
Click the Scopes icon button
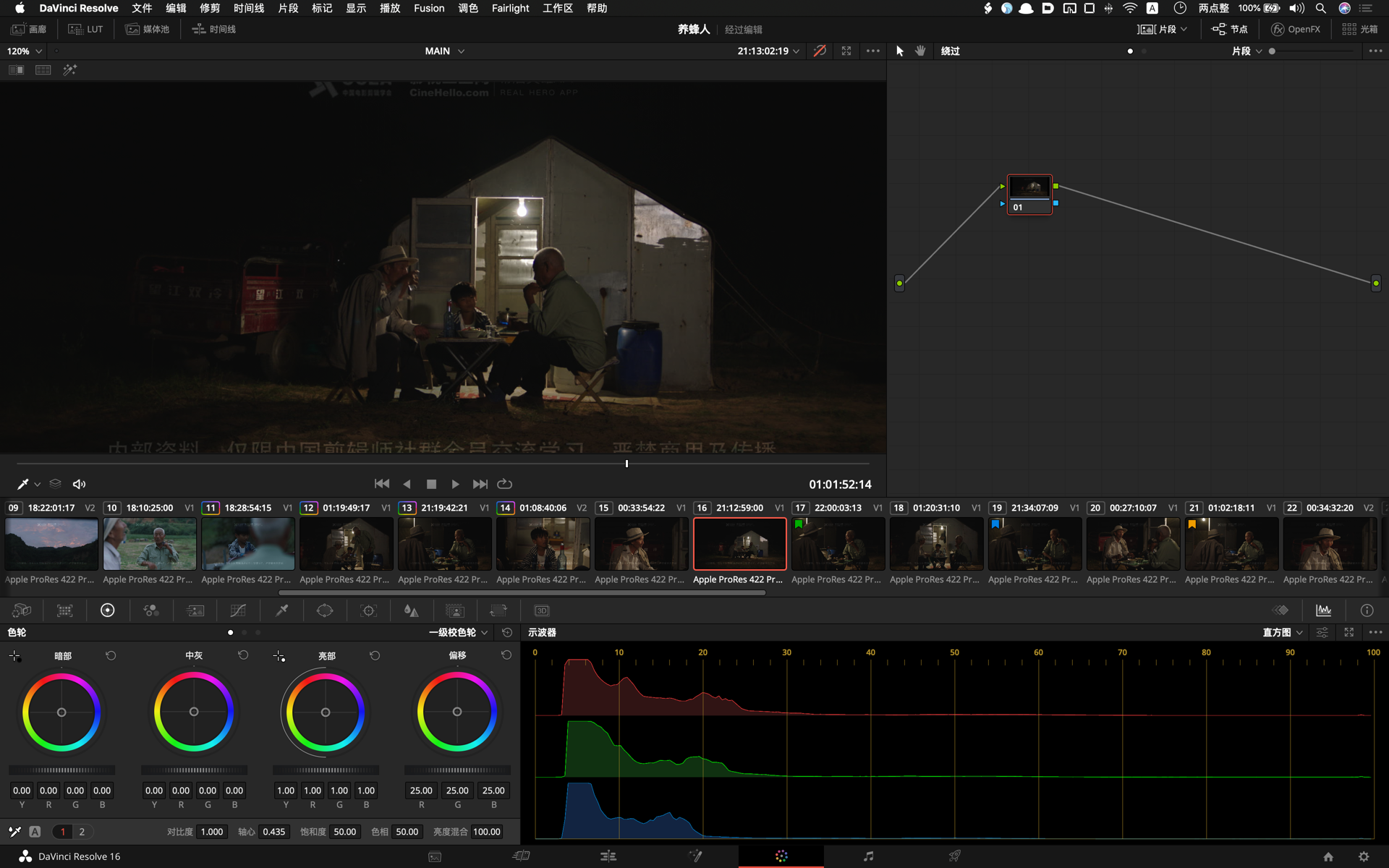[1323, 610]
